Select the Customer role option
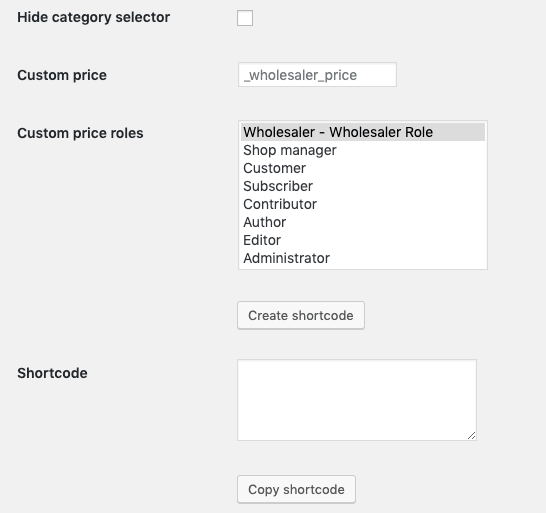 tap(363, 168)
